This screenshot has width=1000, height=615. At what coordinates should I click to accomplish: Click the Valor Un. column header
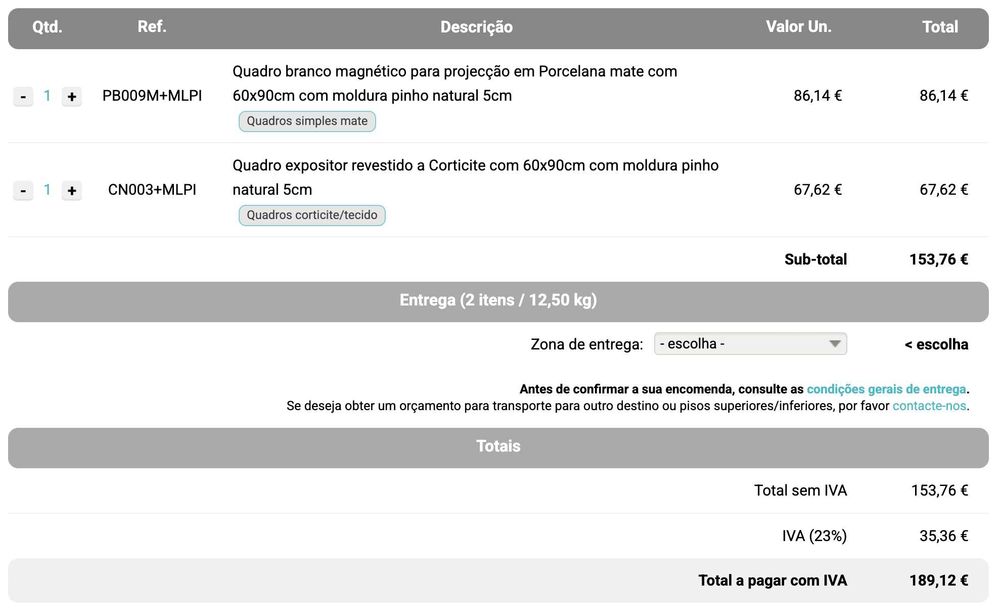point(798,27)
